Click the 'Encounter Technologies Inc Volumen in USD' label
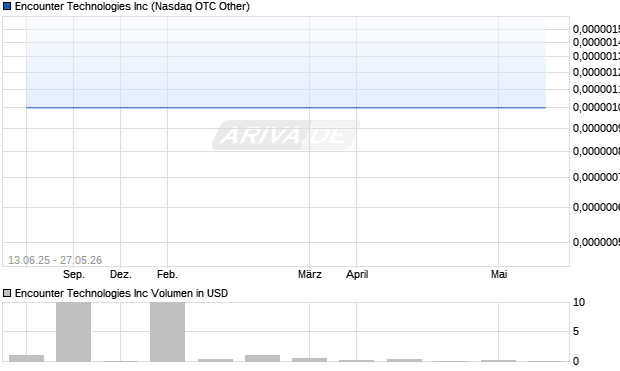This screenshot has width=620, height=371. [x=121, y=293]
